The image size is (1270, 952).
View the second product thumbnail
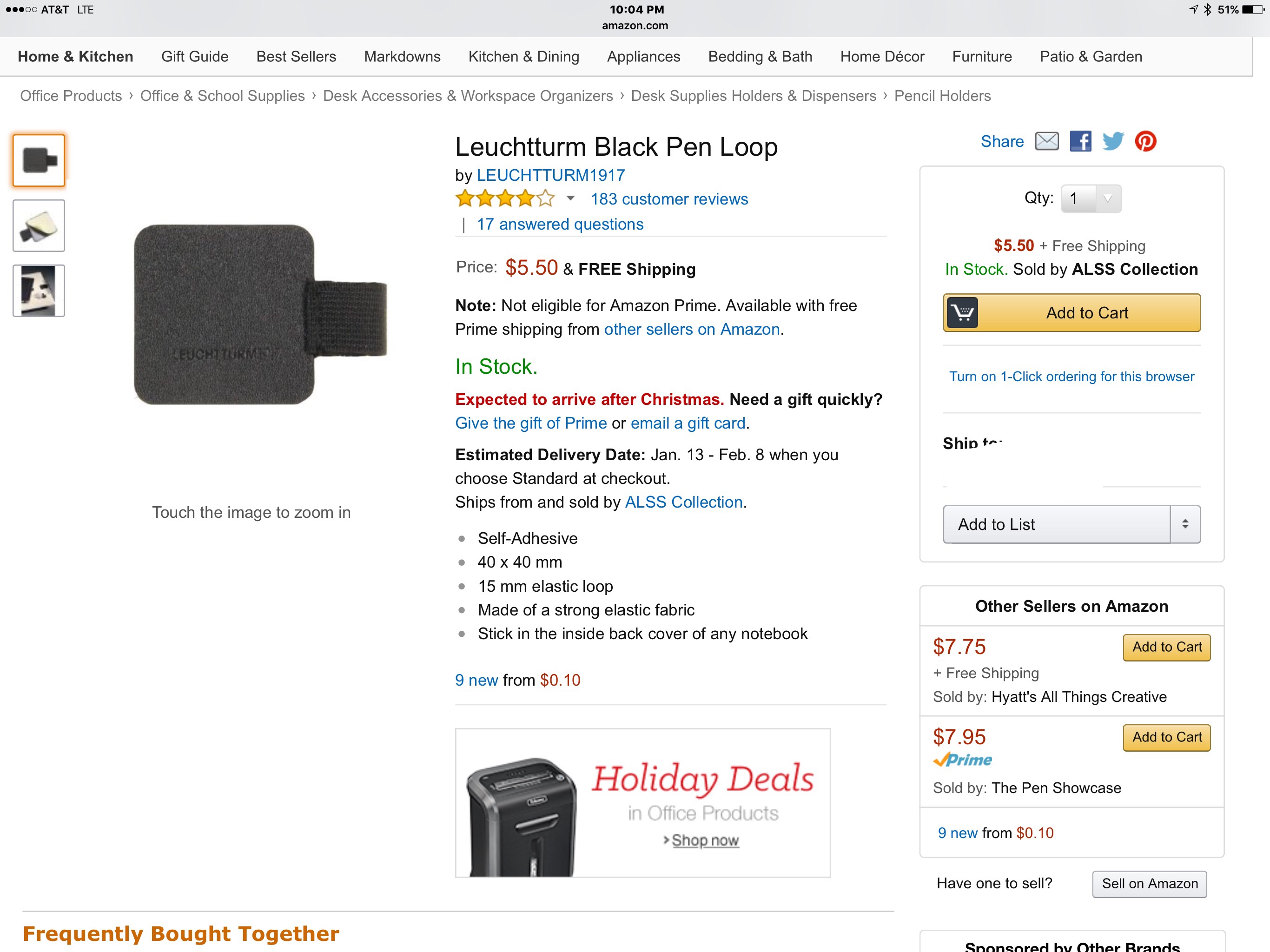pos(39,225)
